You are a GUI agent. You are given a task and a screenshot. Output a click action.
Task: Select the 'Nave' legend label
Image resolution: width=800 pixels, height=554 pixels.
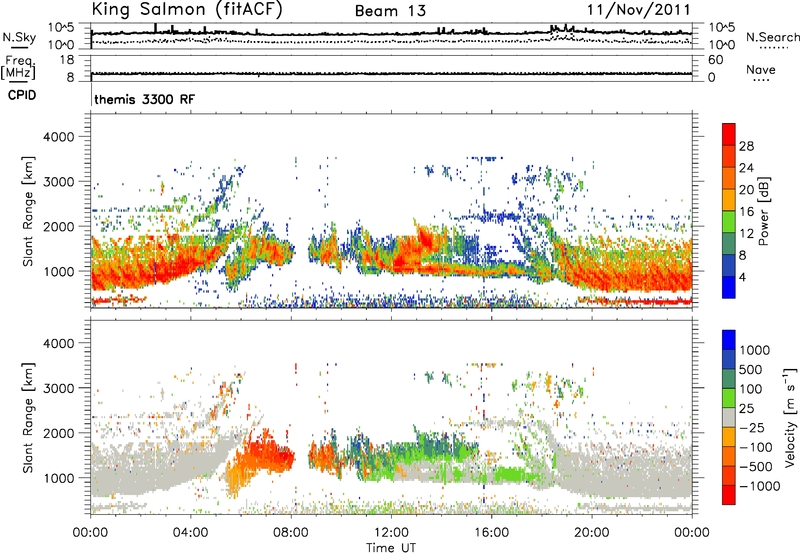pyautogui.click(x=761, y=69)
